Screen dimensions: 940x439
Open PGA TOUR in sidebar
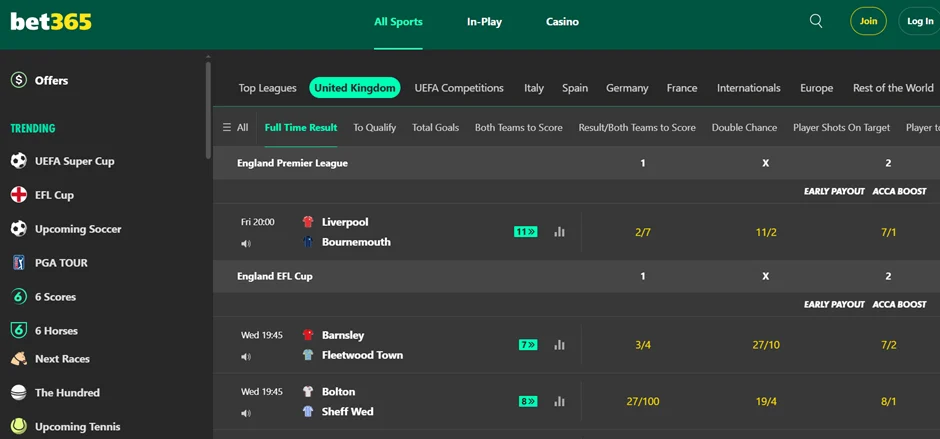tap(61, 263)
